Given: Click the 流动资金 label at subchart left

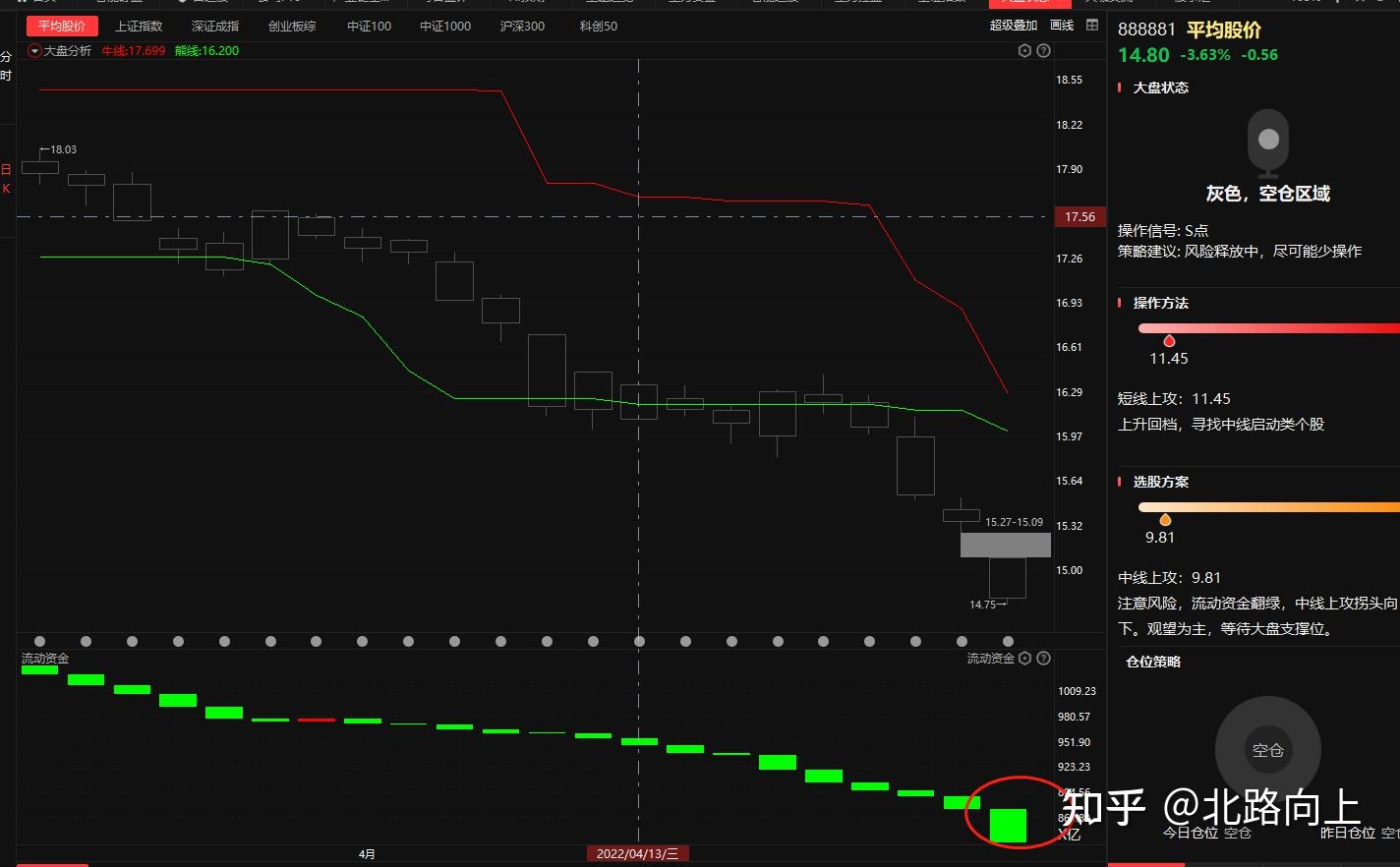Looking at the screenshot, I should pos(45,659).
